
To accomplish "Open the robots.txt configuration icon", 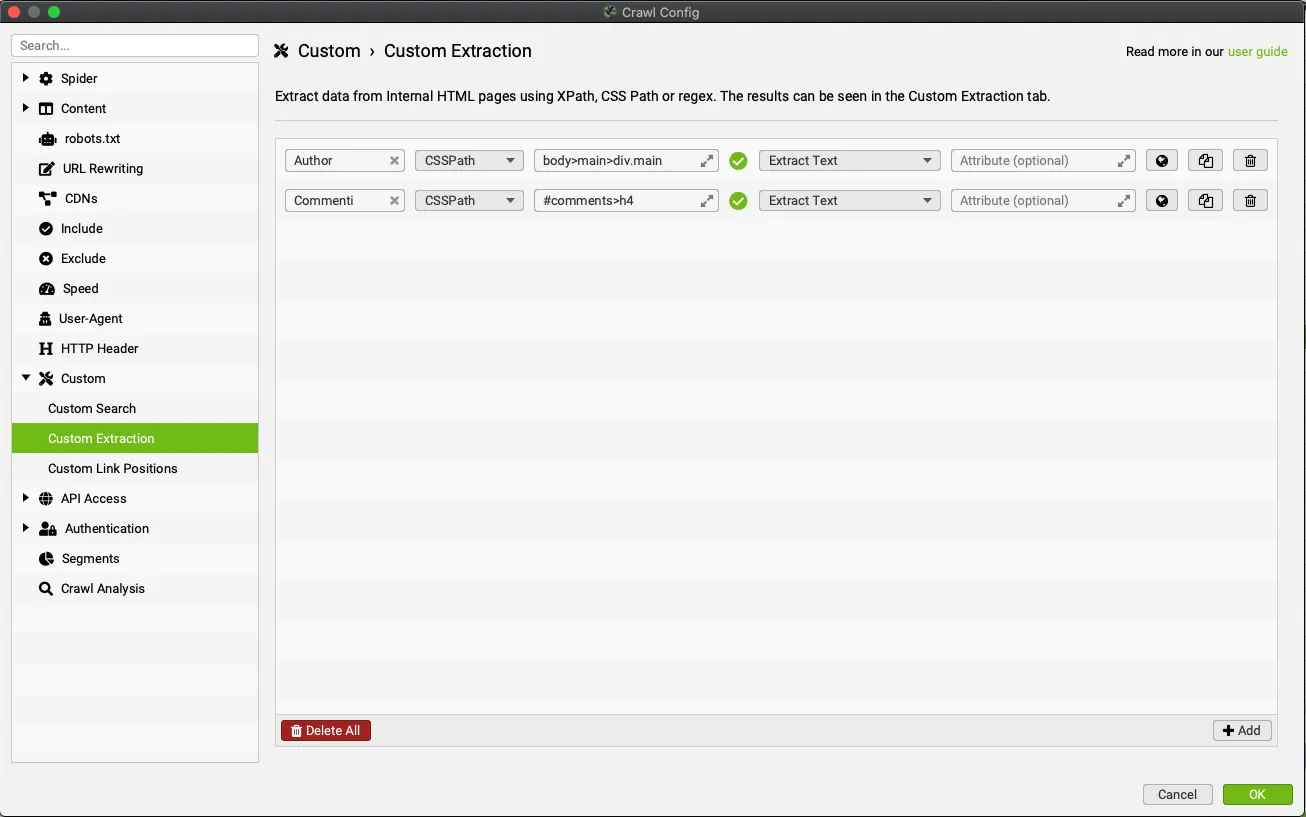I will pyautogui.click(x=44, y=138).
